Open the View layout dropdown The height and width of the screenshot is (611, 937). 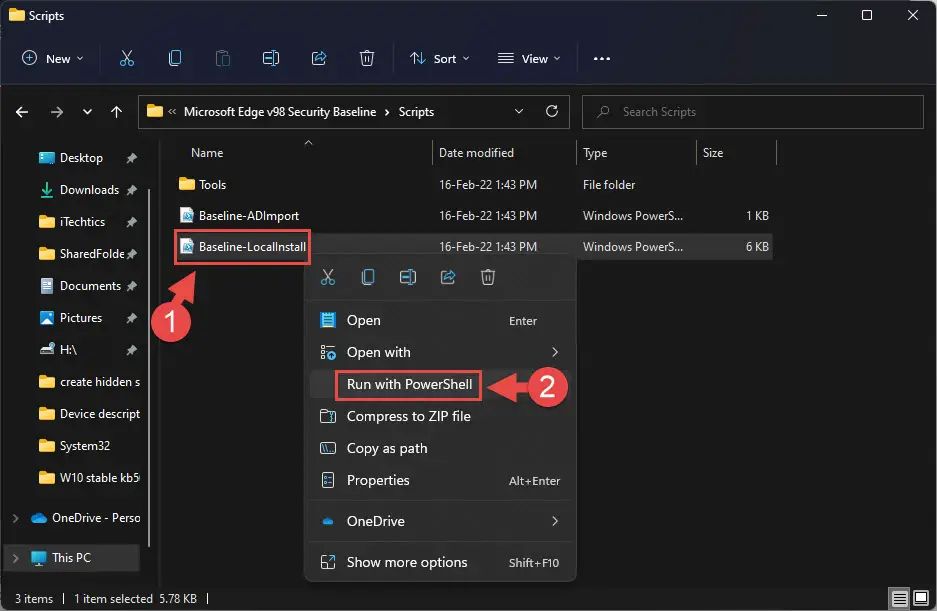pos(529,59)
